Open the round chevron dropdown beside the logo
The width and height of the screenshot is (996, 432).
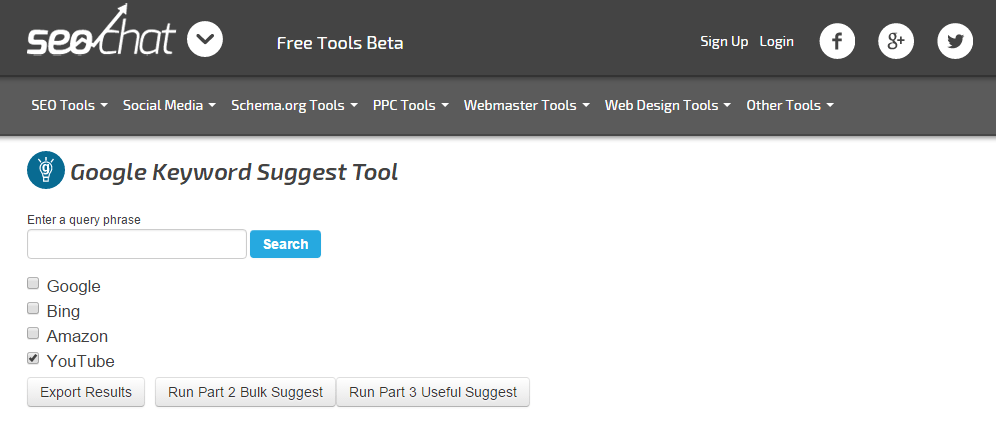pyautogui.click(x=205, y=40)
